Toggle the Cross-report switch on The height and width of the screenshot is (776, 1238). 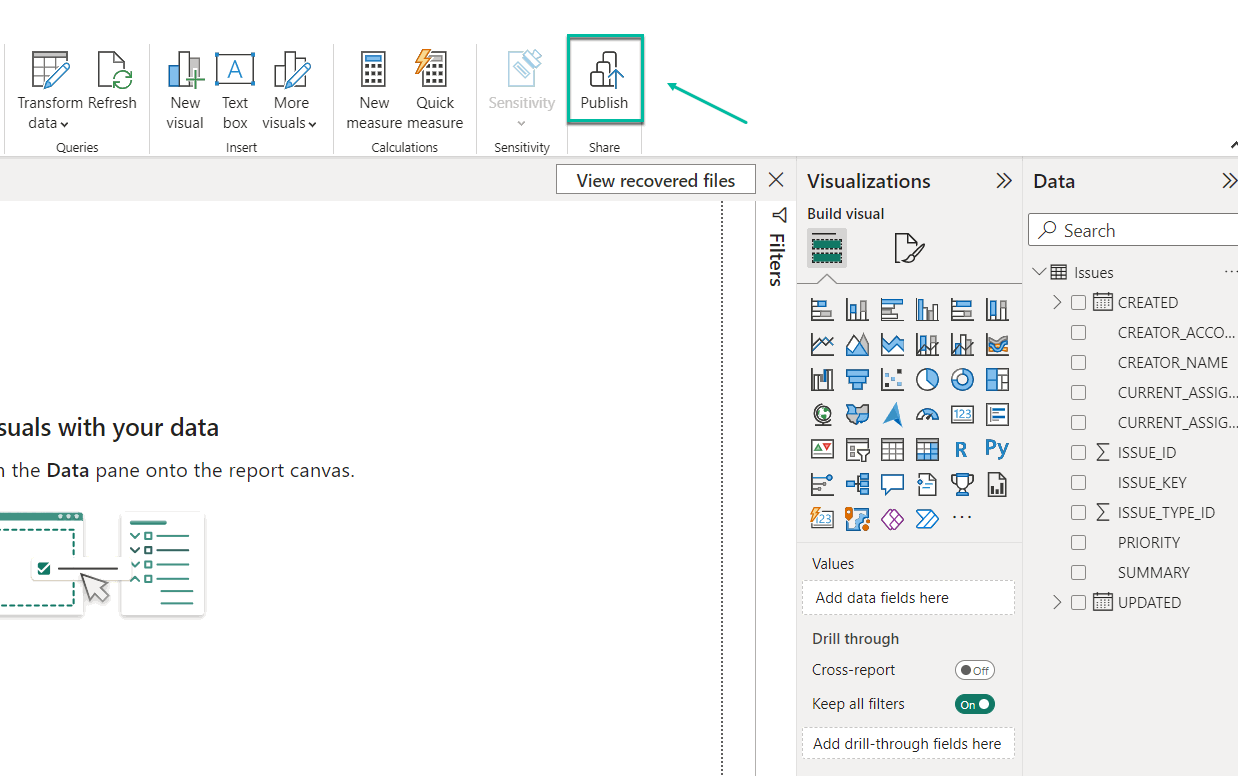coord(974,670)
